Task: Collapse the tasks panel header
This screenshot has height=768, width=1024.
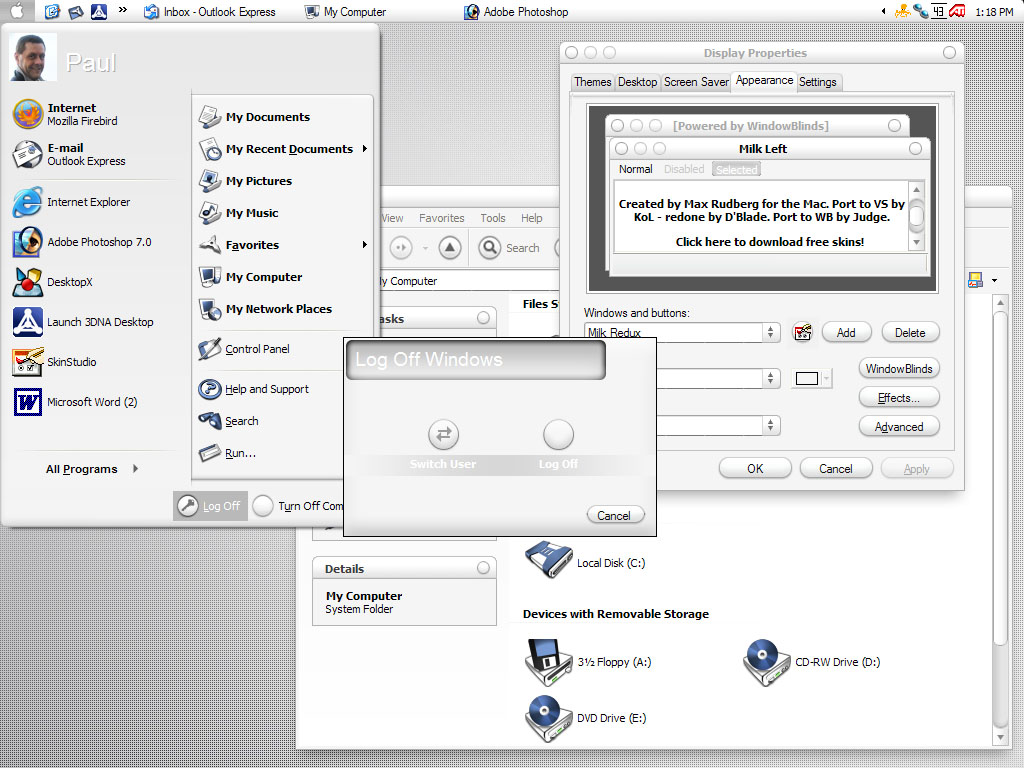Action: pyautogui.click(x=483, y=318)
